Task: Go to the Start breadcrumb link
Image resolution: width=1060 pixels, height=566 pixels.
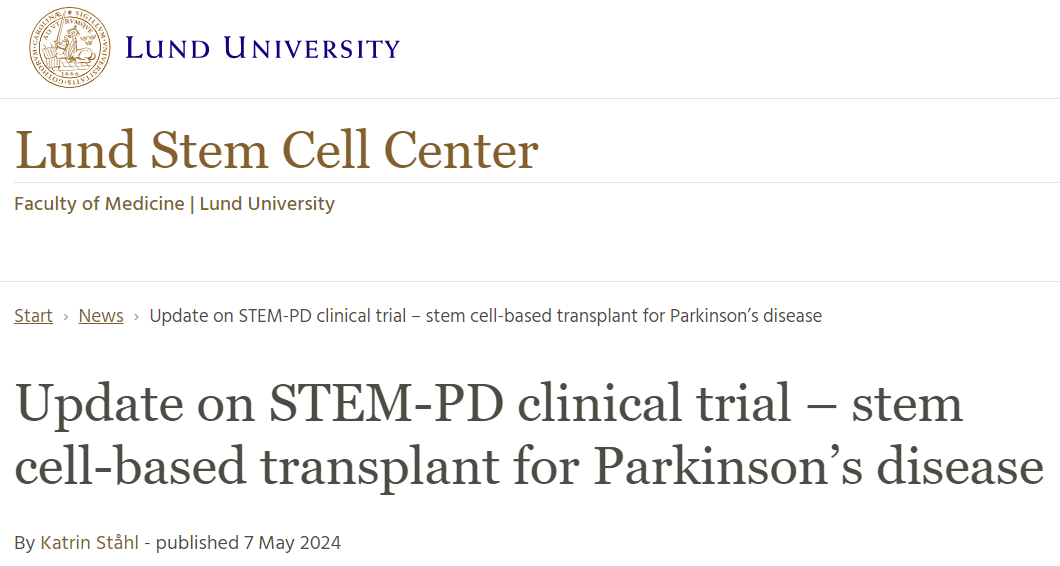Action: (33, 316)
